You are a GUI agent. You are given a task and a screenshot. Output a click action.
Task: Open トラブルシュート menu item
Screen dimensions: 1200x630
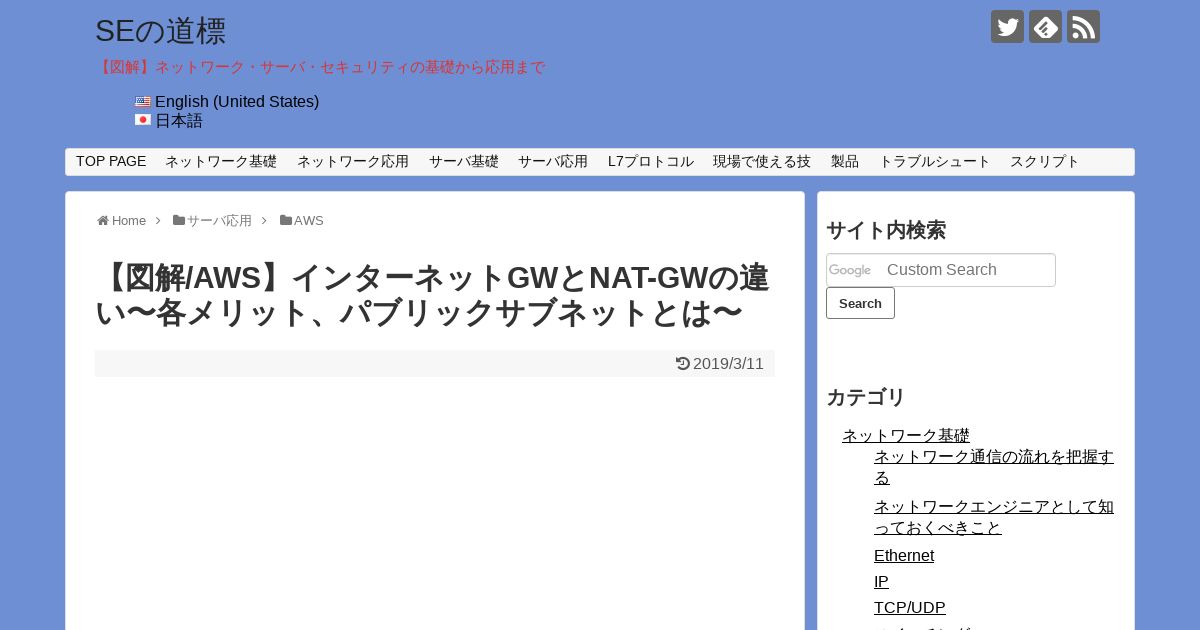click(x=935, y=162)
